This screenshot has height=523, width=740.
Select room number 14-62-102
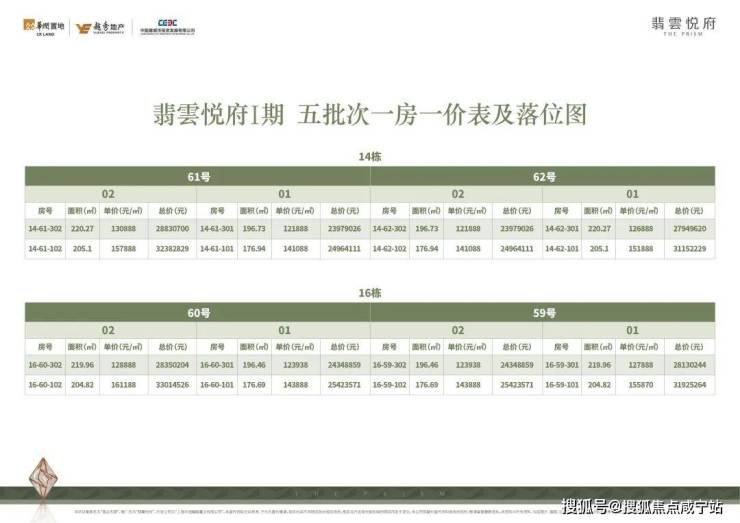click(x=389, y=248)
